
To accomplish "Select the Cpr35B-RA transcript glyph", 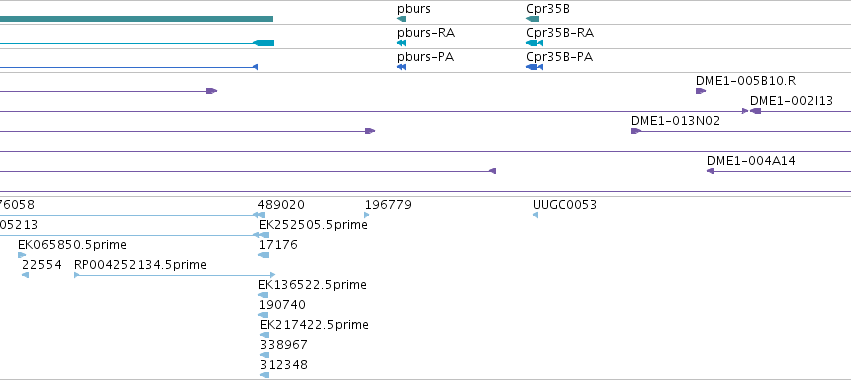I will point(535,43).
